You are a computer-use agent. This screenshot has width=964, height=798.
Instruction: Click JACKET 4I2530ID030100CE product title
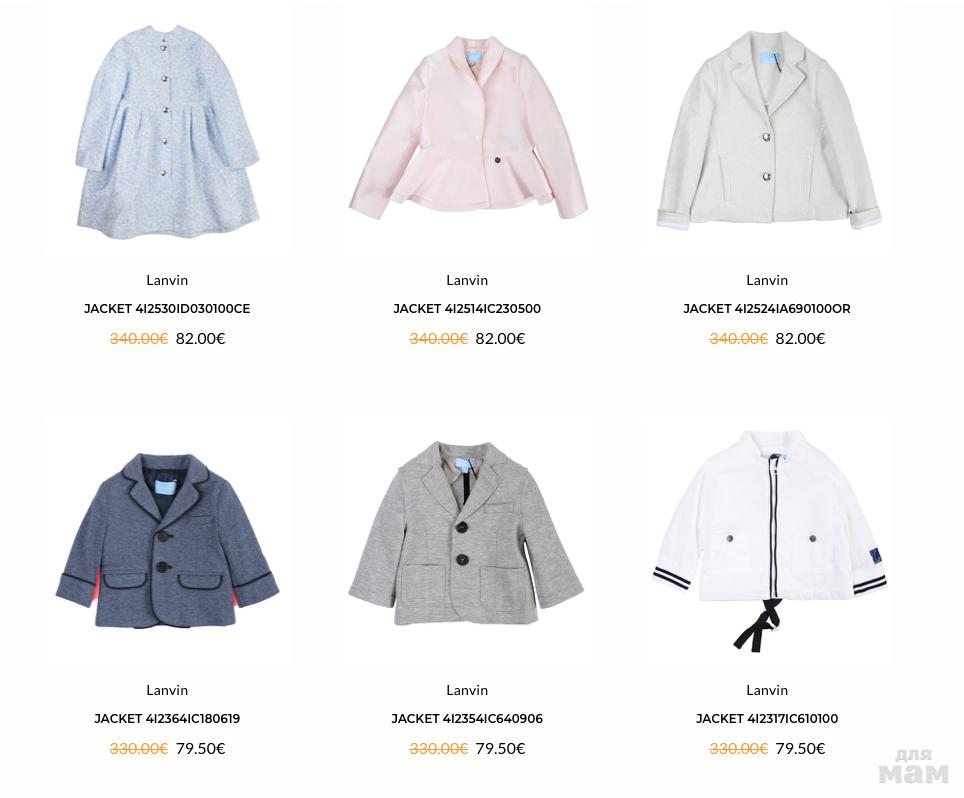click(x=167, y=309)
